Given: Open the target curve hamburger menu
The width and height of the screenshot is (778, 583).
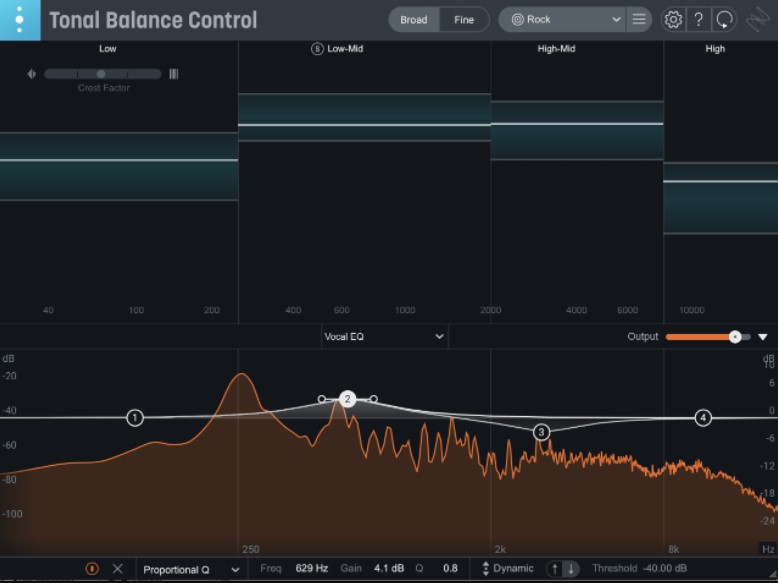Looking at the screenshot, I should [x=639, y=19].
